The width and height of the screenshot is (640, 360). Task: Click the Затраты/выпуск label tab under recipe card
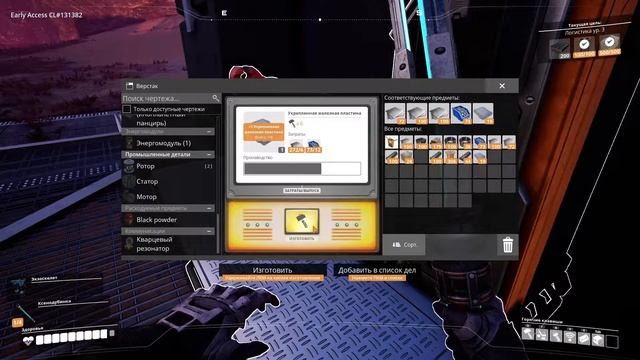point(302,191)
